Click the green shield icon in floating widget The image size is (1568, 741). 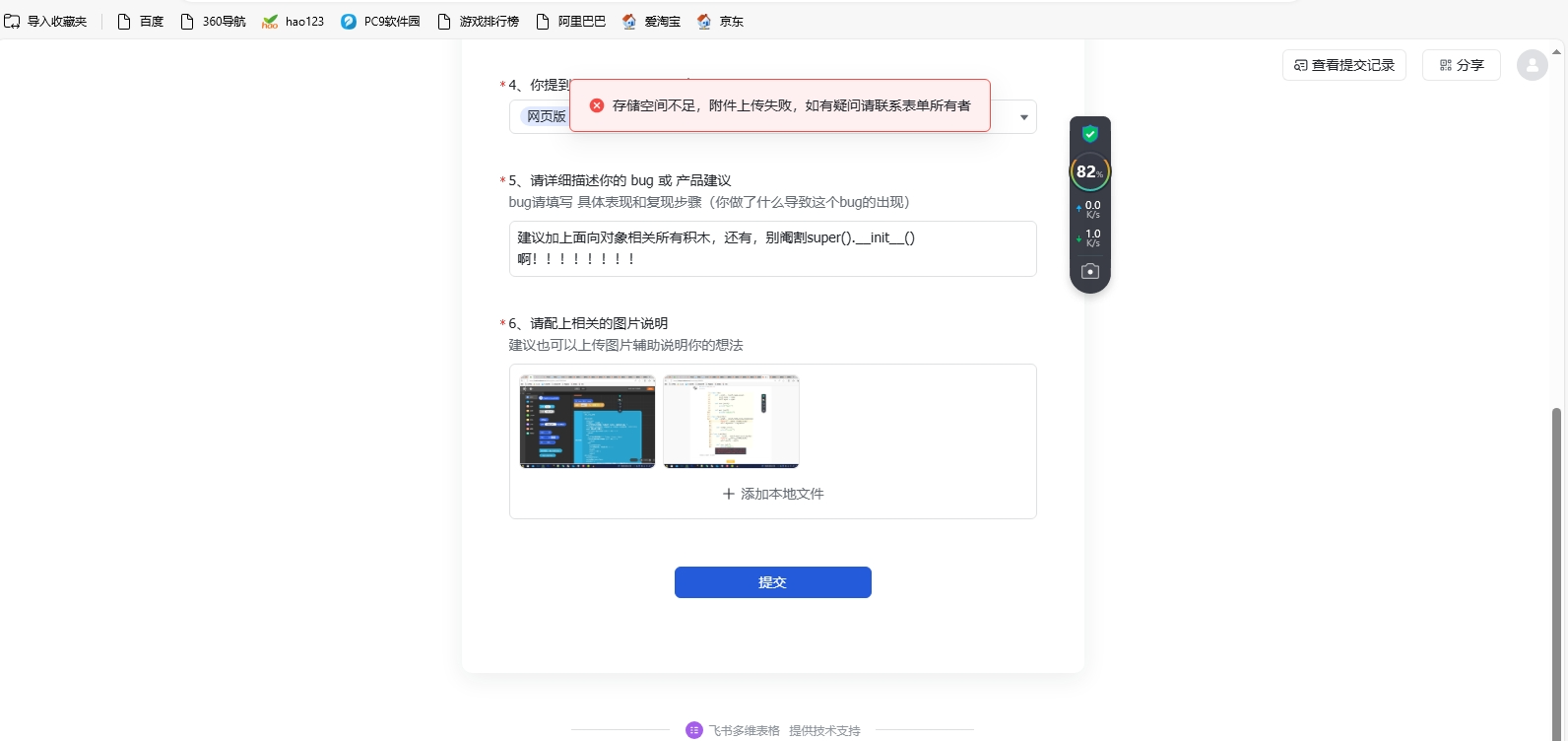(1090, 134)
